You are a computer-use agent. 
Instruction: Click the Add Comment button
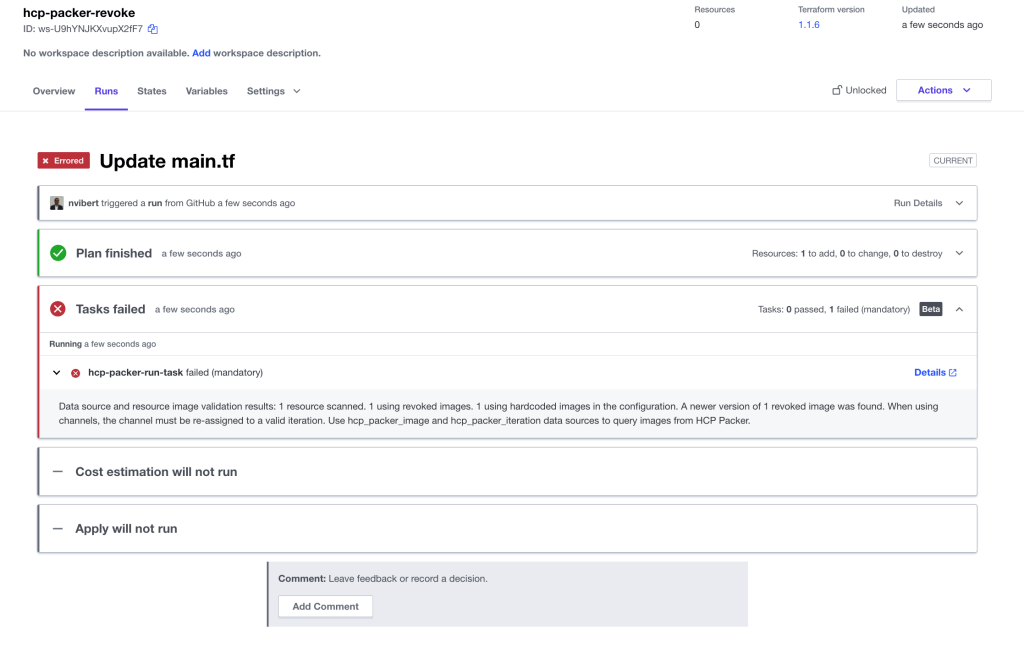point(325,606)
